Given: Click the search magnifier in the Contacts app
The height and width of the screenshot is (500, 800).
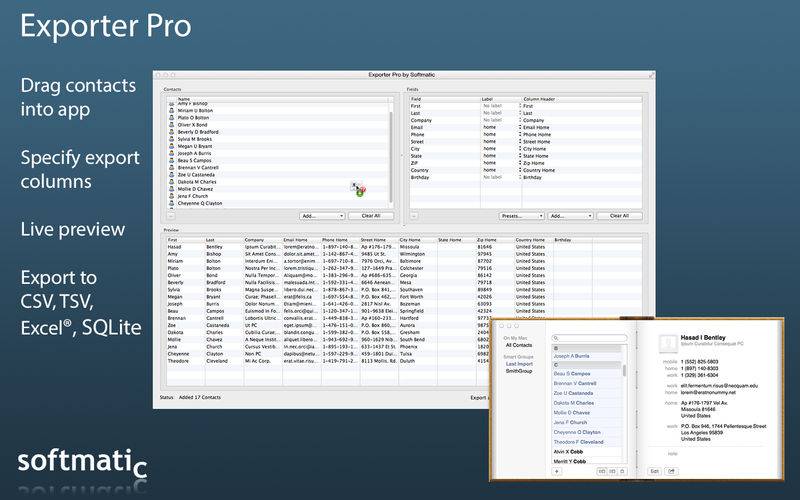Looking at the screenshot, I should point(557,338).
